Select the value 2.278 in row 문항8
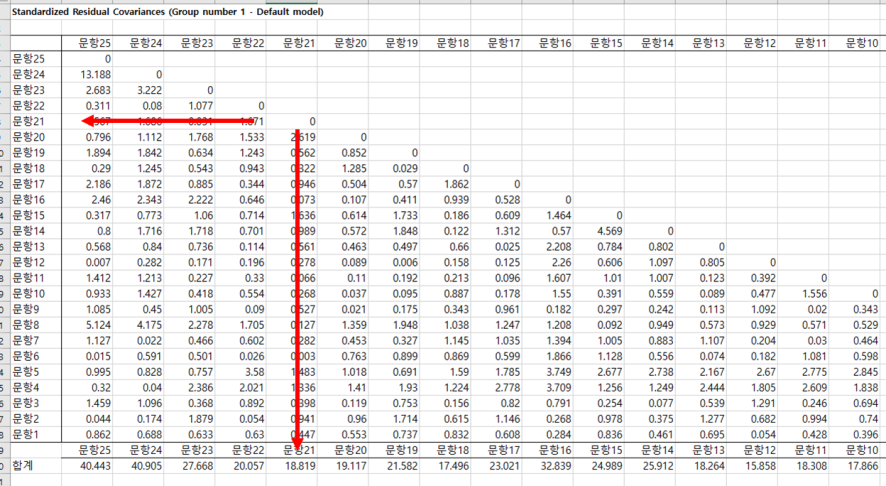The height and width of the screenshot is (486, 886). click(x=201, y=325)
